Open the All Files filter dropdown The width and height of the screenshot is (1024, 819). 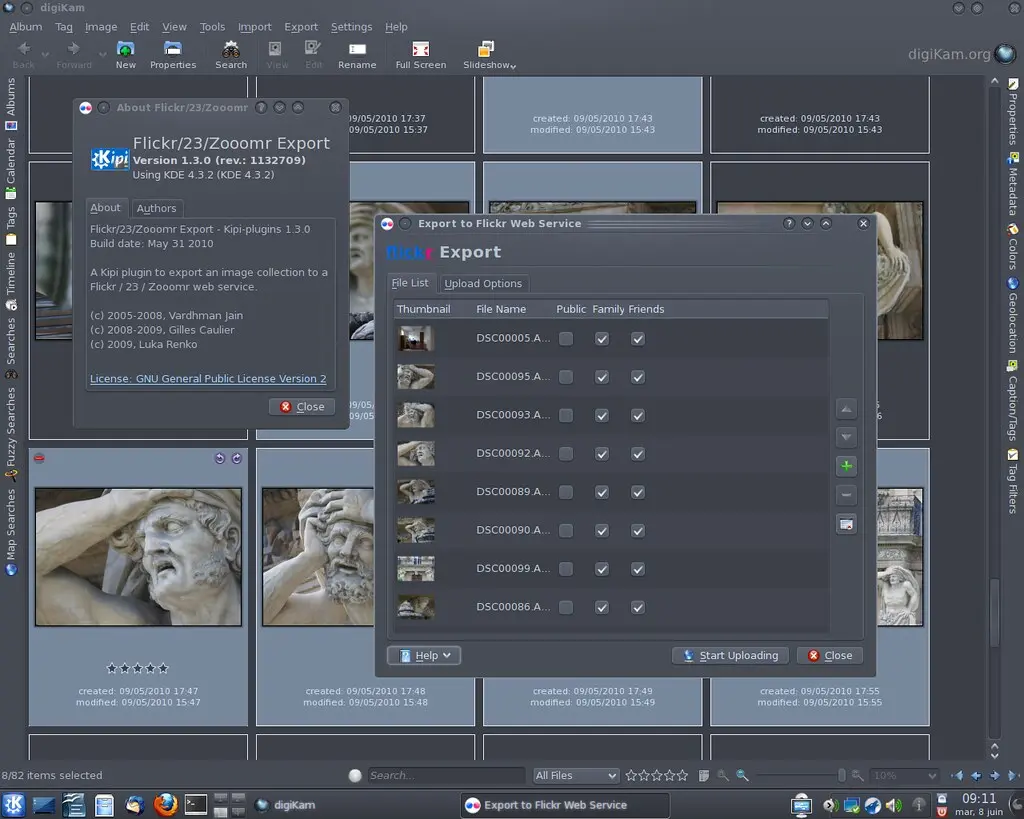[x=576, y=776]
